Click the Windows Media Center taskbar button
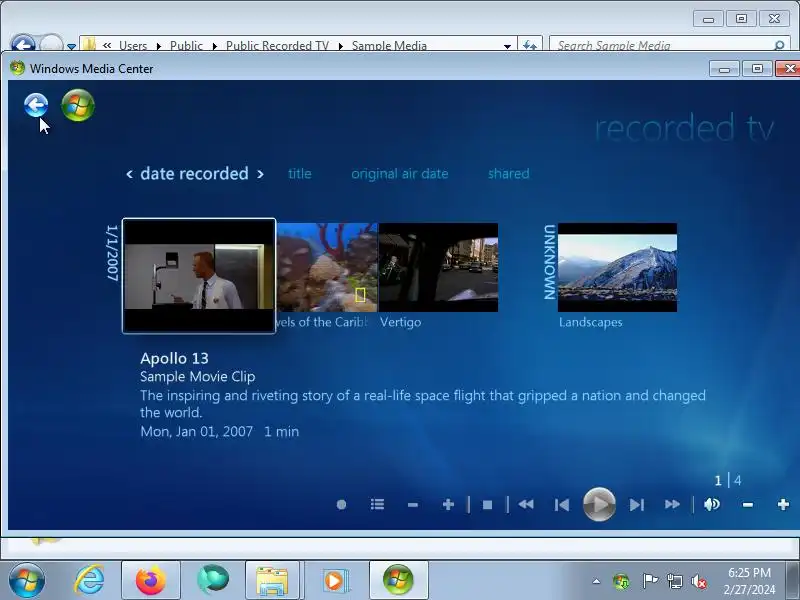 (398, 580)
